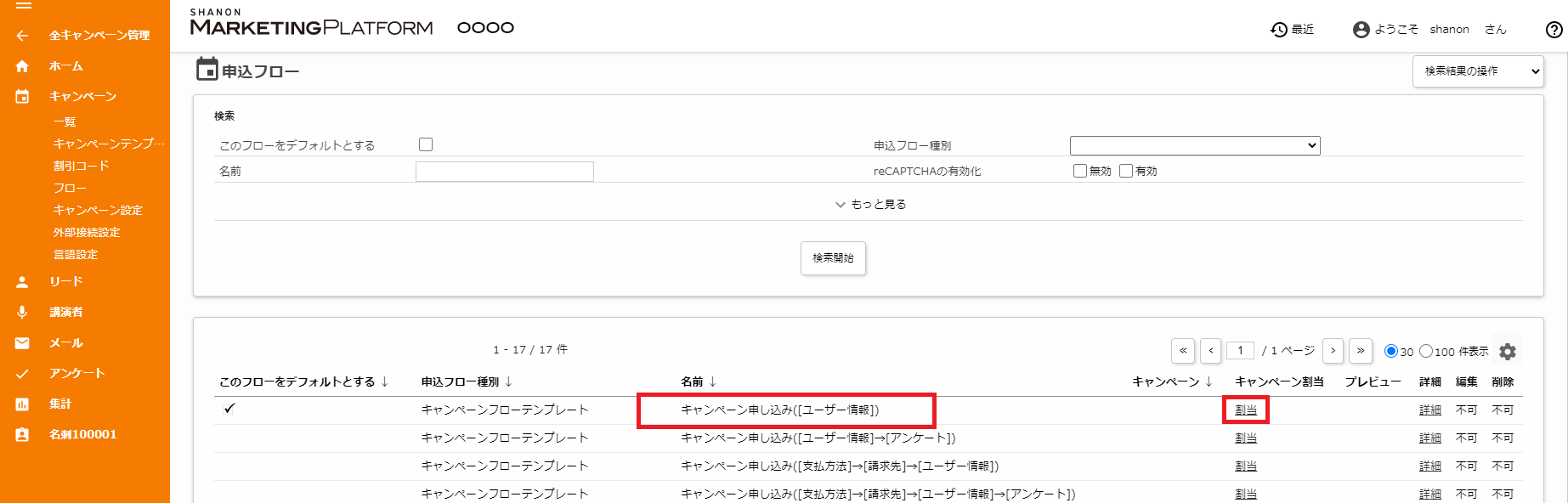1568x503 pixels.
Task: Select the 100 件表示 radio button
Action: [1426, 351]
